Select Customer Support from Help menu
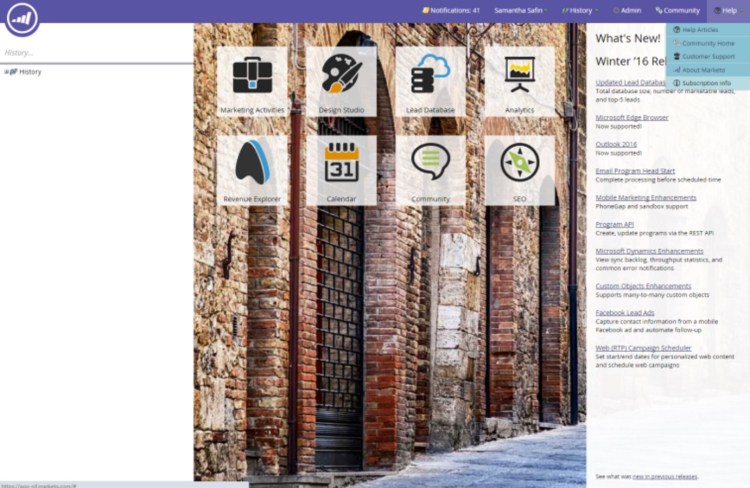This screenshot has width=750, height=488. (708, 56)
